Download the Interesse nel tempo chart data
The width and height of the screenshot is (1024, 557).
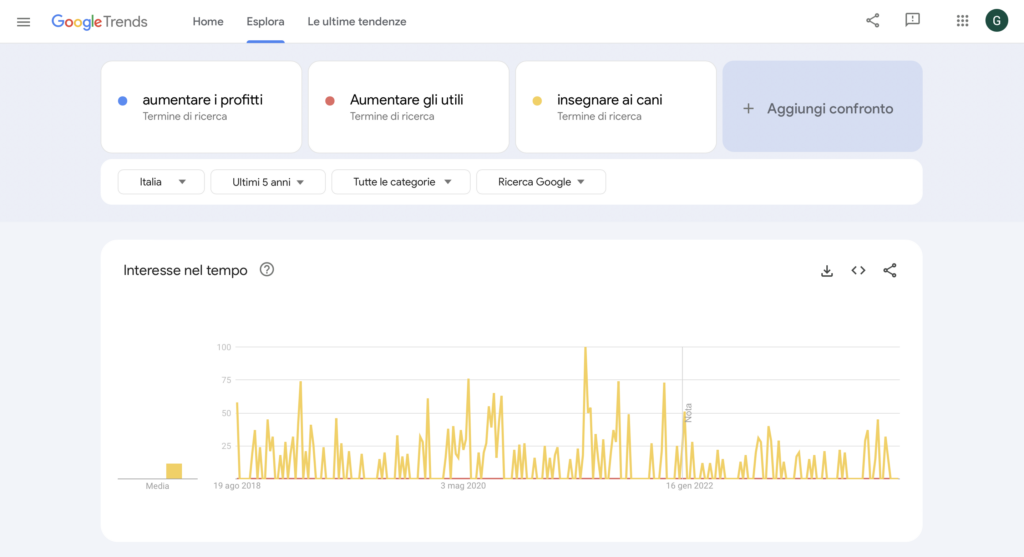tap(827, 270)
